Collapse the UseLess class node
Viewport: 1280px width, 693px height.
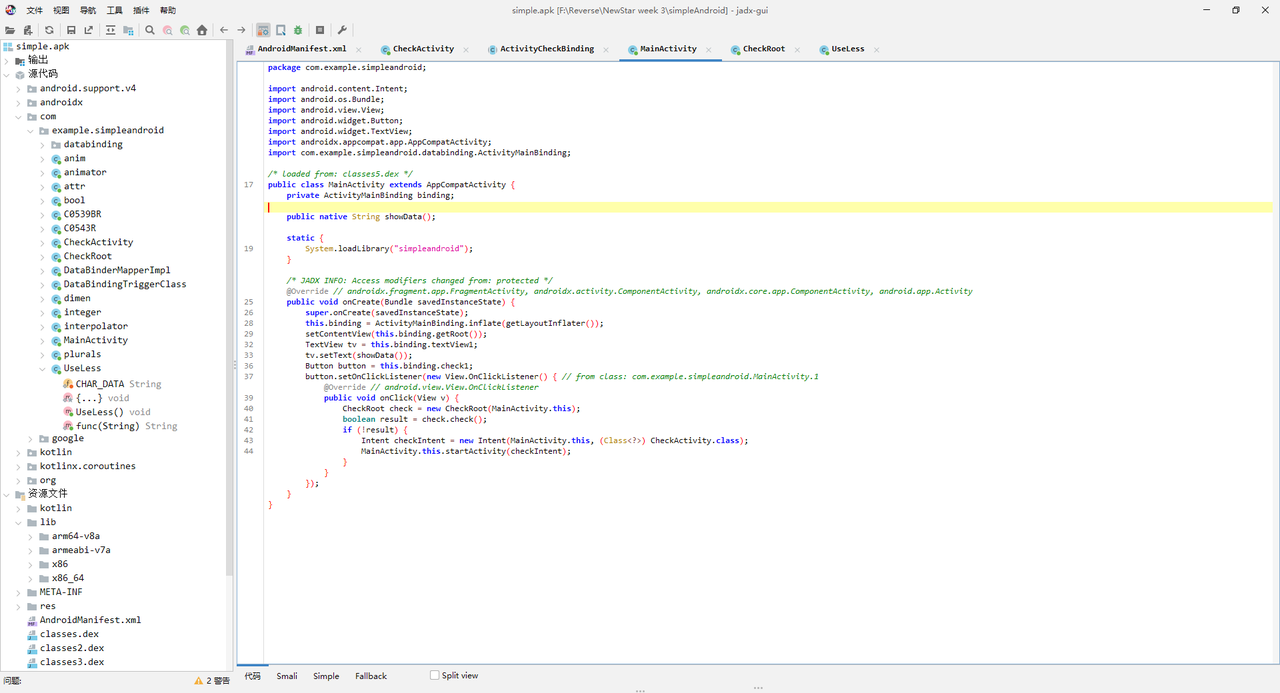point(43,369)
